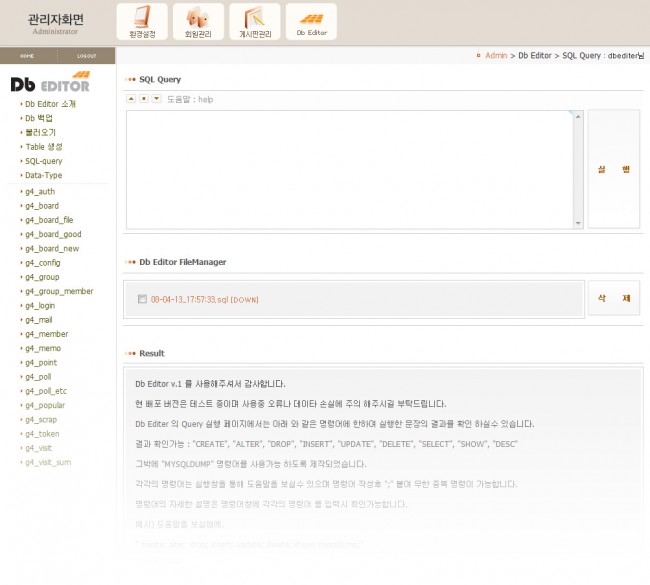Select table g4_member
This screenshot has width=650, height=585.
(x=46, y=334)
